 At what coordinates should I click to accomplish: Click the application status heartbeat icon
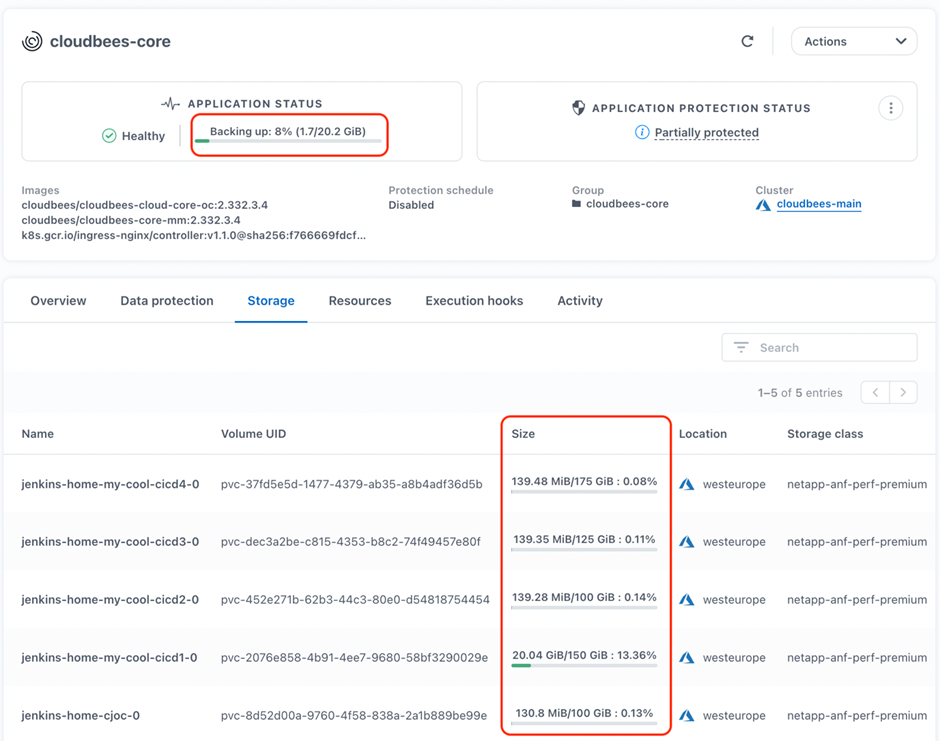171,104
